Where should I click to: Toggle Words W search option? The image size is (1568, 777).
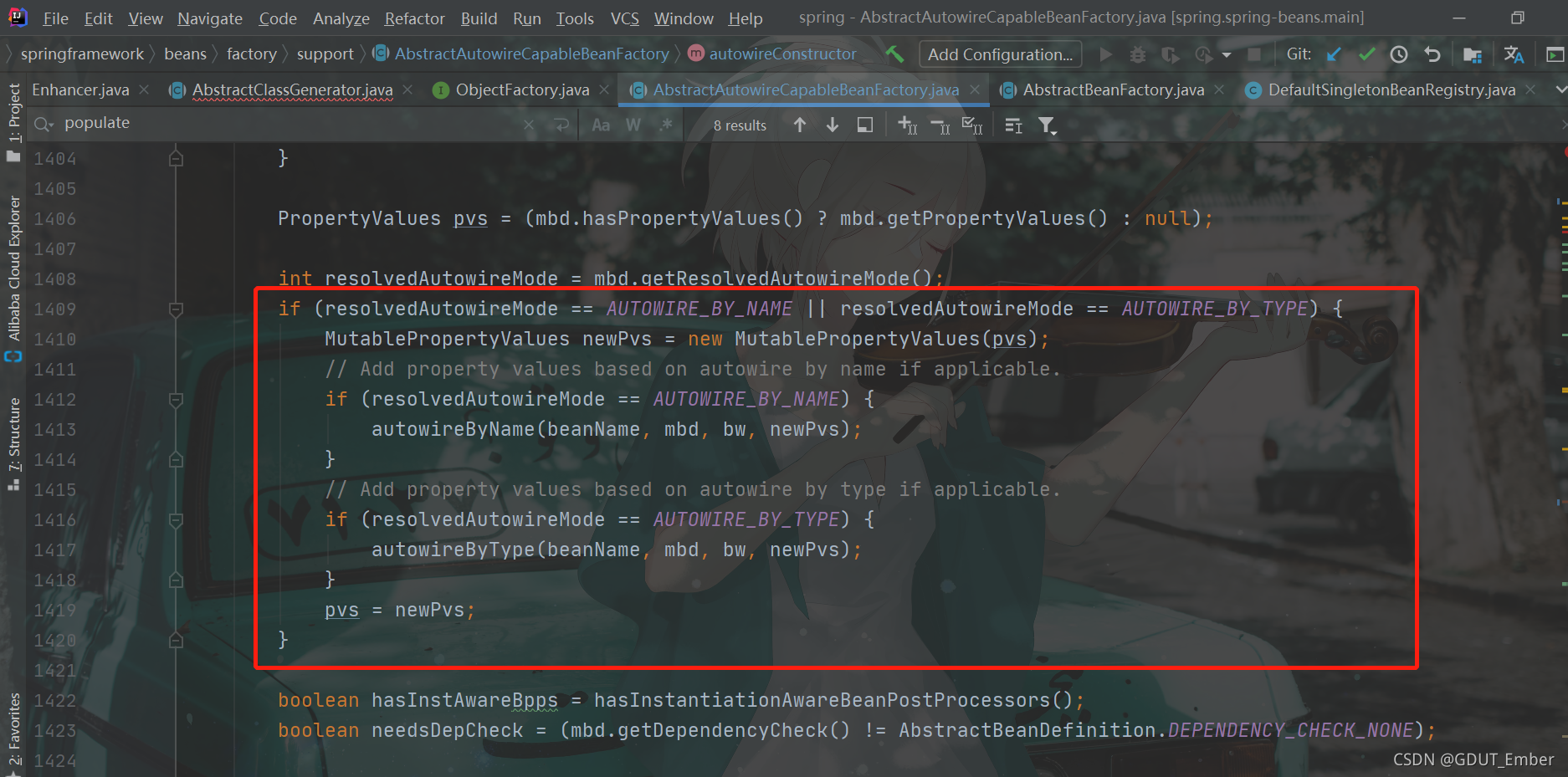tap(633, 125)
